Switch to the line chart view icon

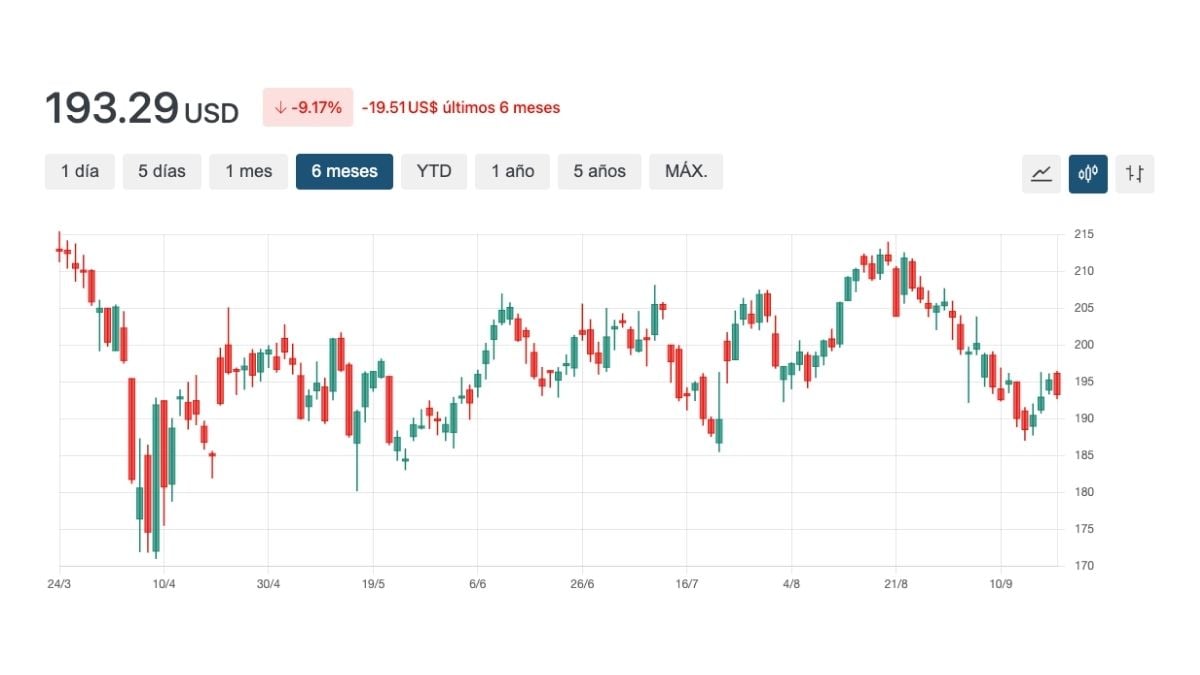(1041, 173)
